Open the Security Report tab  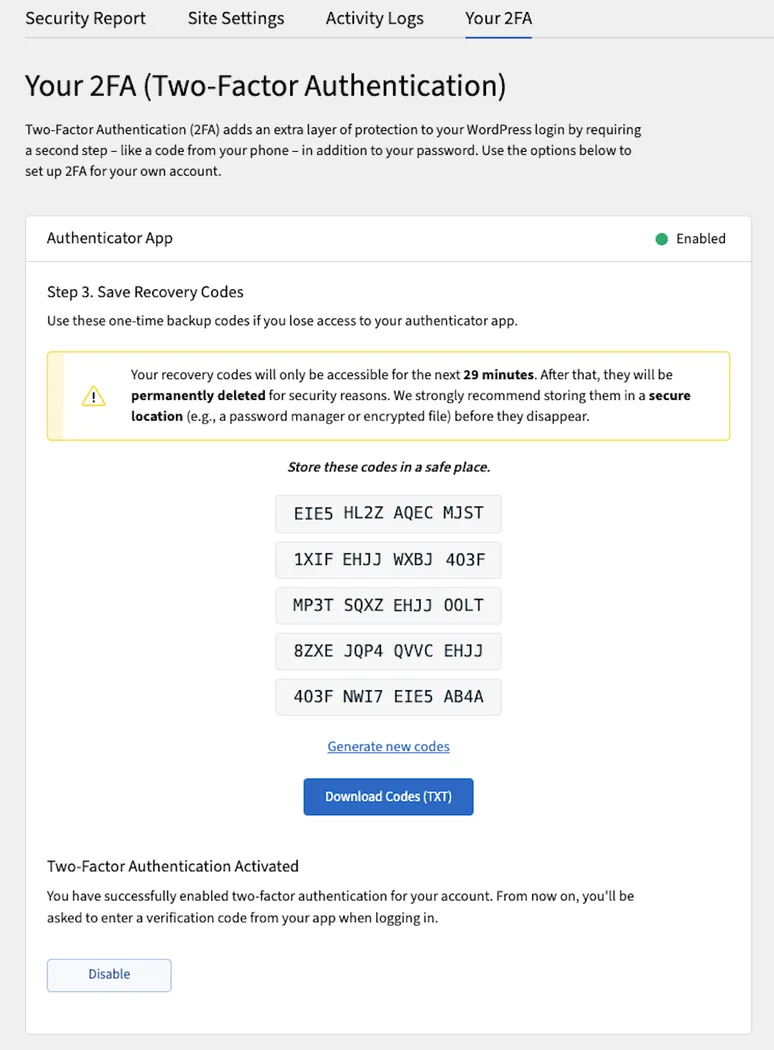click(x=85, y=18)
